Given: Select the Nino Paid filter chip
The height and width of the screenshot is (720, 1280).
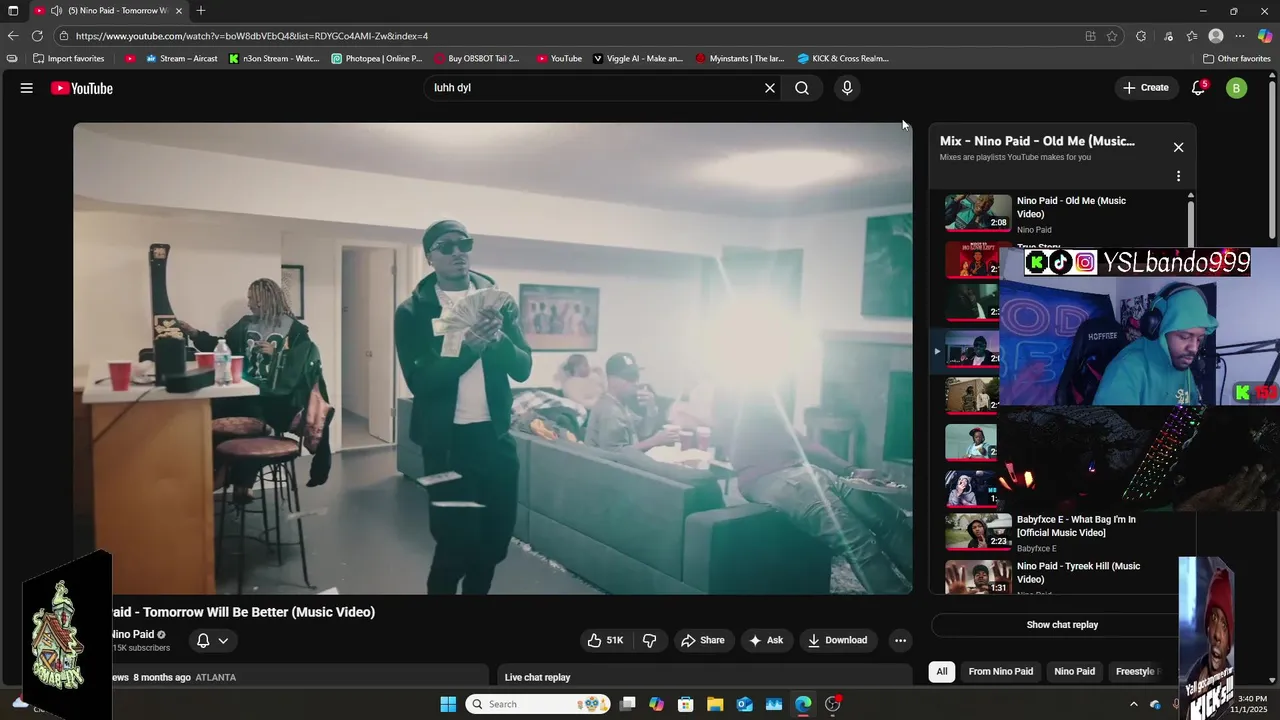Looking at the screenshot, I should click(1074, 672).
